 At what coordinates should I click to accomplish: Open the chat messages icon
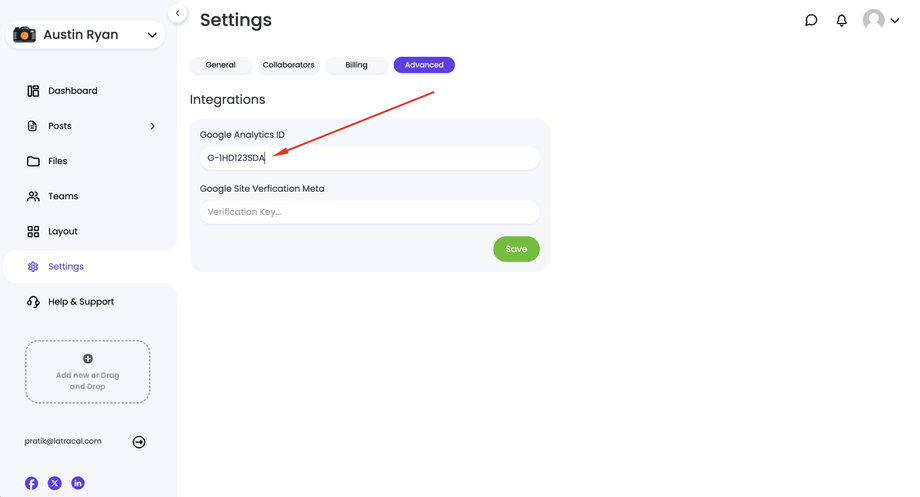pos(811,20)
